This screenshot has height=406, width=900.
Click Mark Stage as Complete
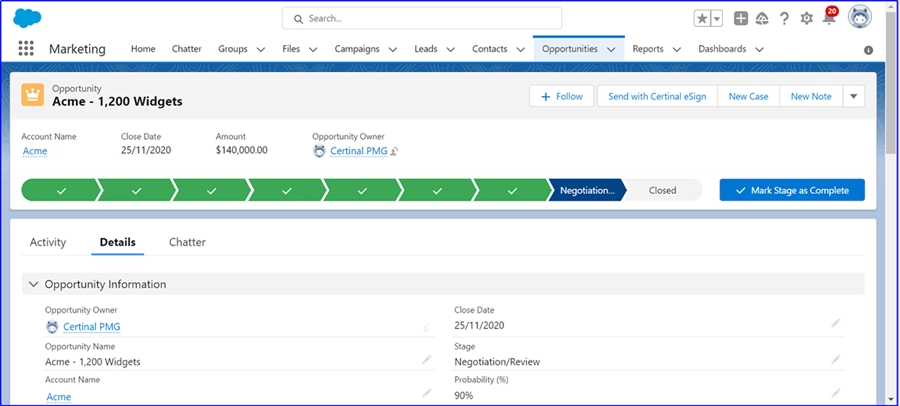792,190
